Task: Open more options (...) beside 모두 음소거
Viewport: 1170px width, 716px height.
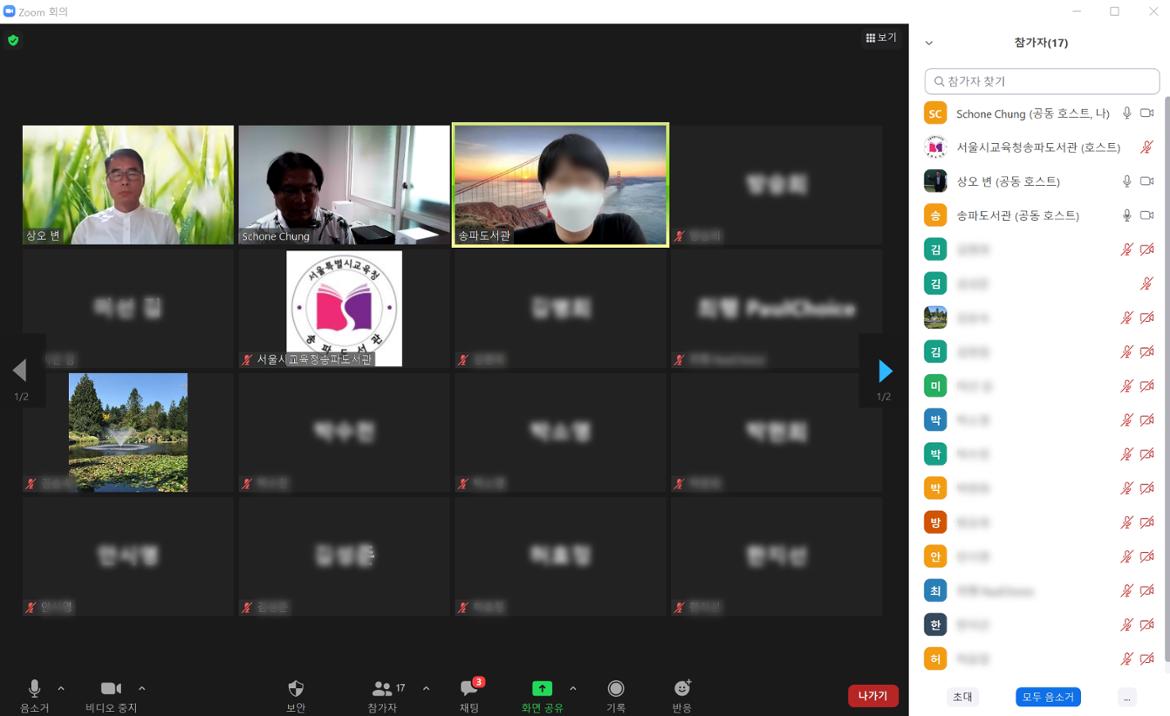Action: pyautogui.click(x=1126, y=697)
